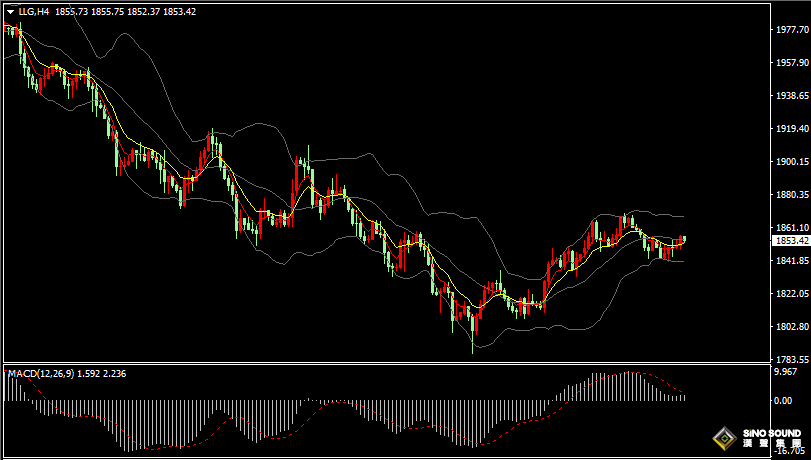Image resolution: width=811 pixels, height=460 pixels.
Task: Select the MACD(12,26,9) indicator label
Action: coord(41,374)
